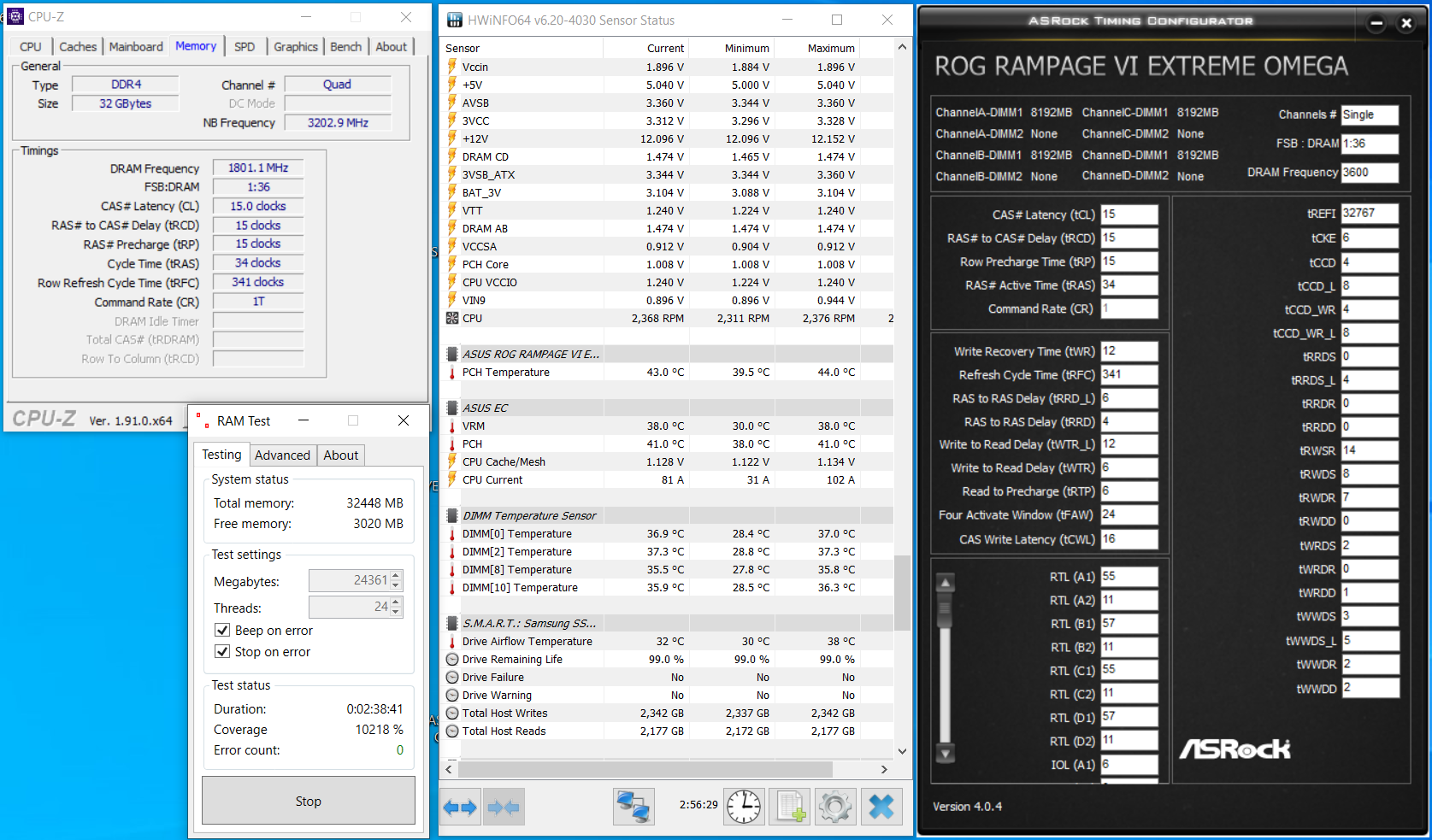Select DIMM[0] Temperature row in HWiNFO
This screenshot has height=840, width=1432.
(x=667, y=533)
